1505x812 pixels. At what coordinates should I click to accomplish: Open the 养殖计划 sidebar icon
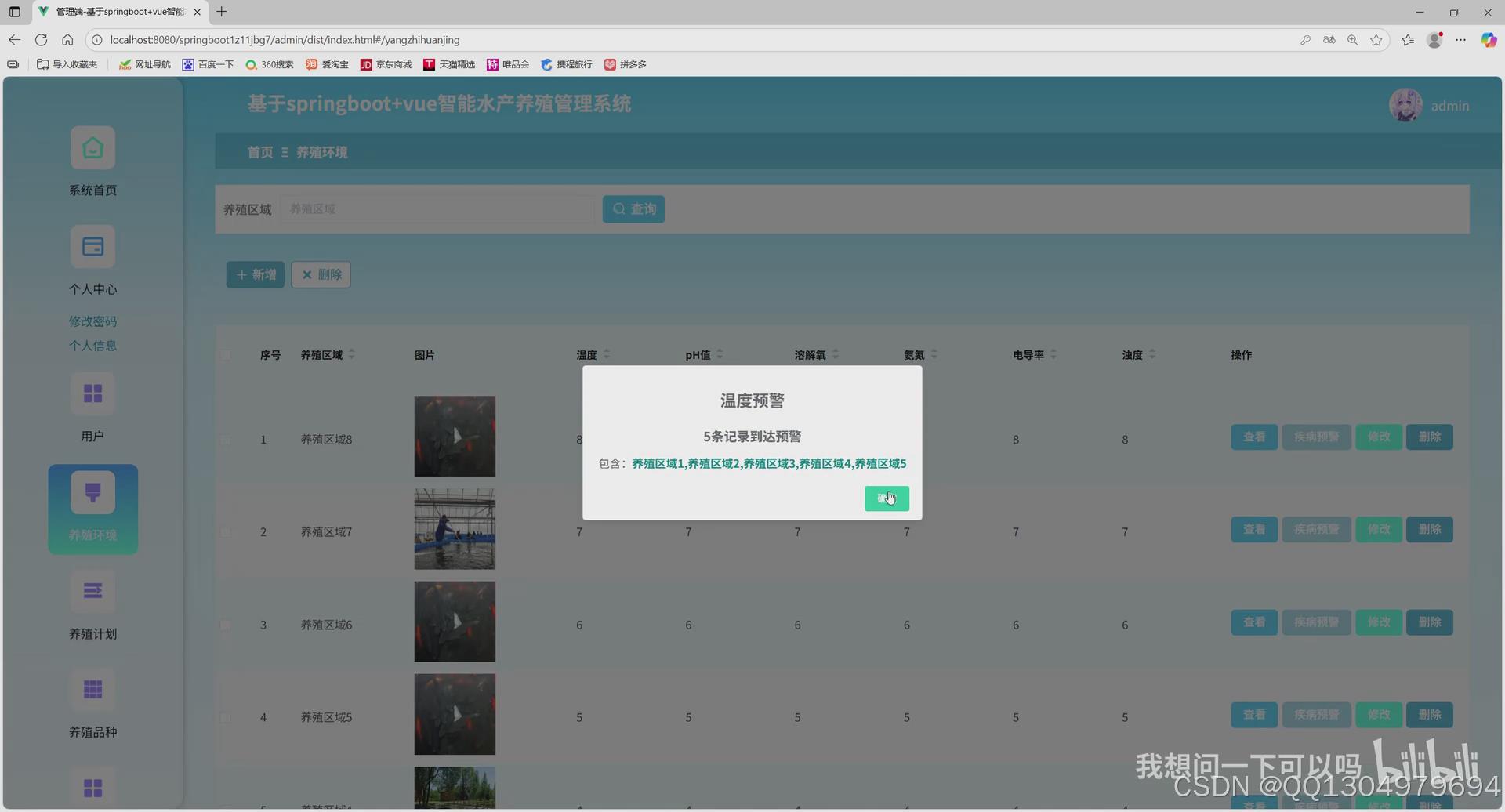tap(92, 591)
